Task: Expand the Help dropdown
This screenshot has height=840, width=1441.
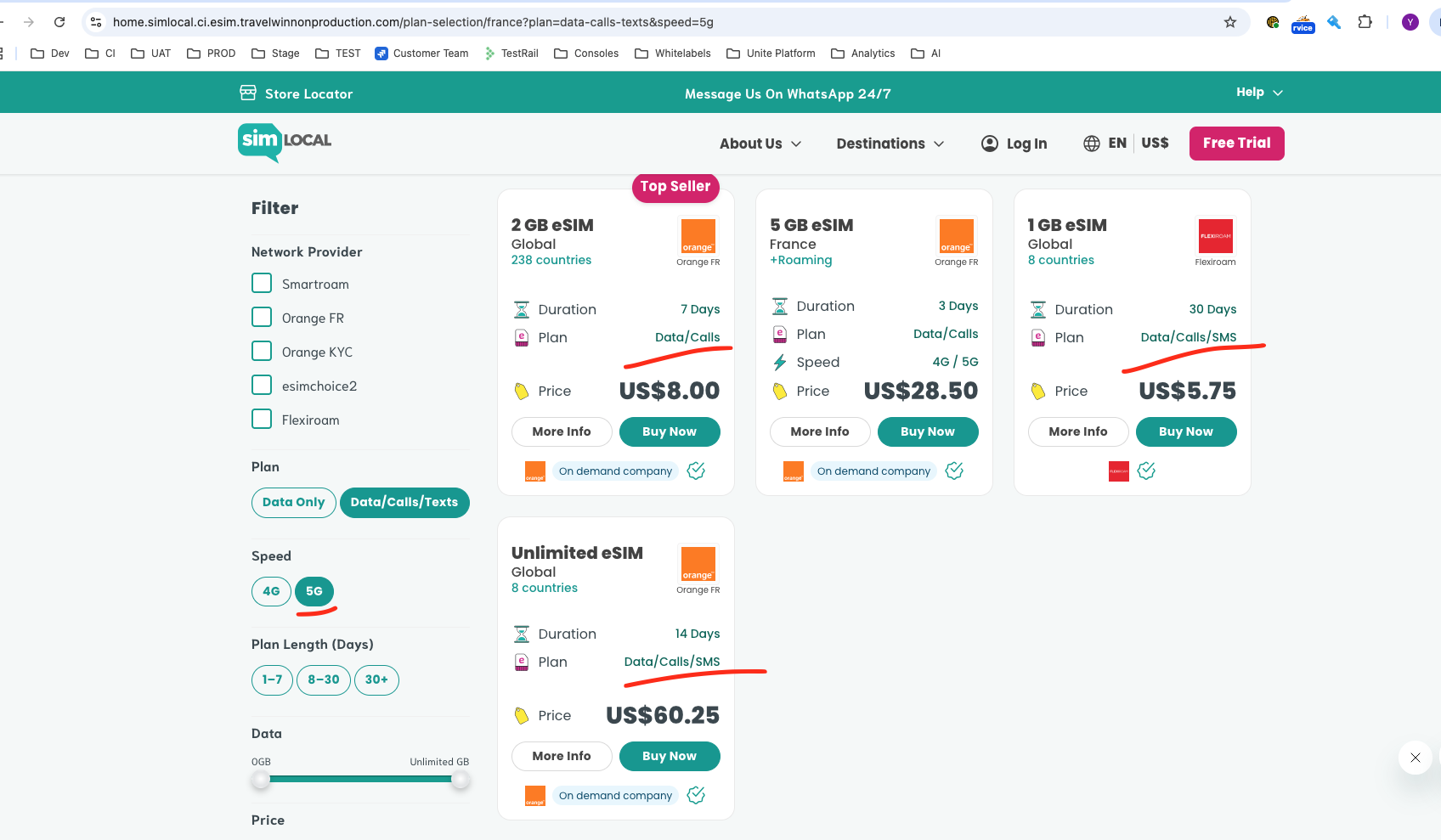Action: [x=1258, y=92]
